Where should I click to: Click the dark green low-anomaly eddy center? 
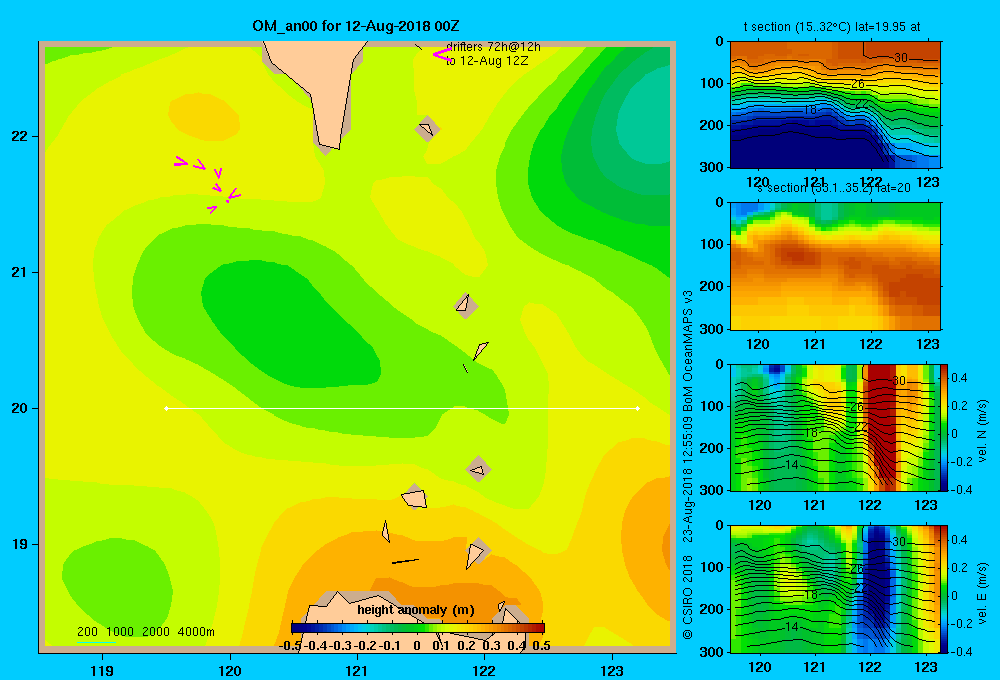click(x=290, y=322)
